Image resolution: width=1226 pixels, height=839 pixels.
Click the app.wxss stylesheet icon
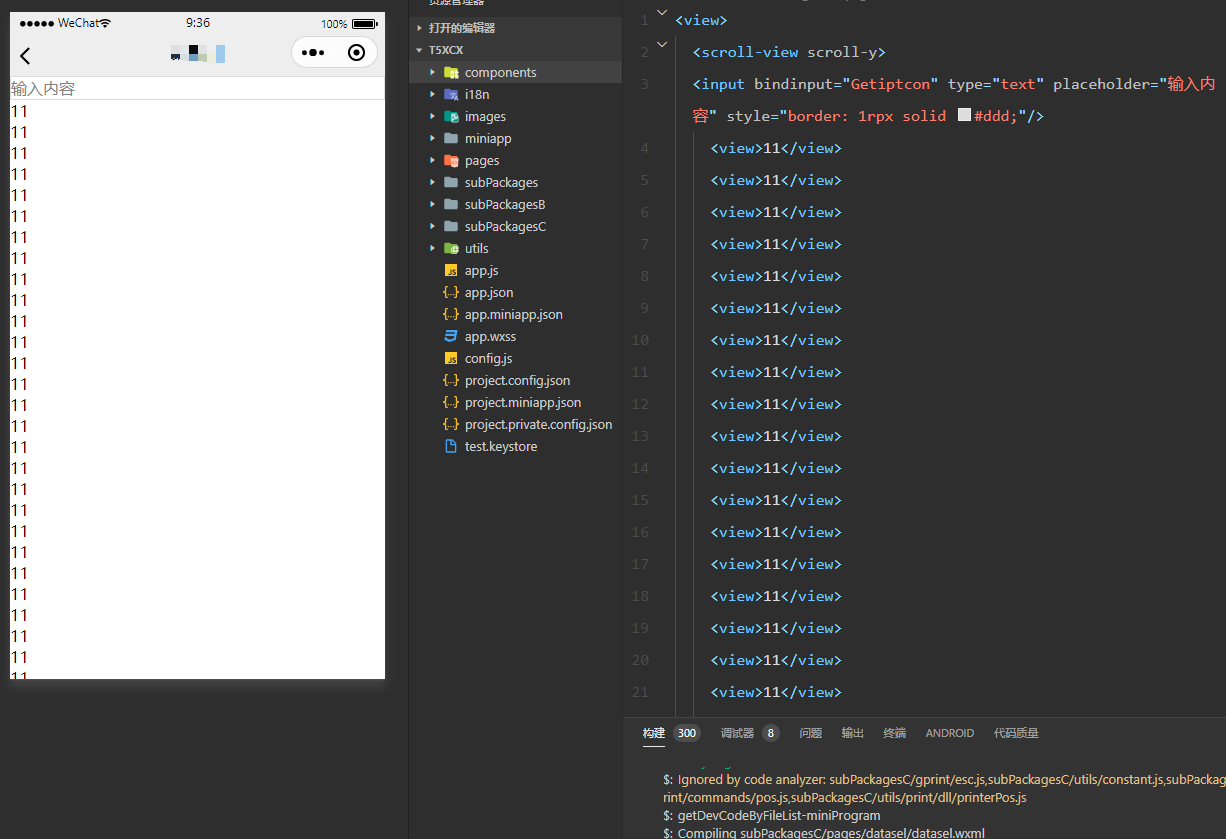[451, 336]
